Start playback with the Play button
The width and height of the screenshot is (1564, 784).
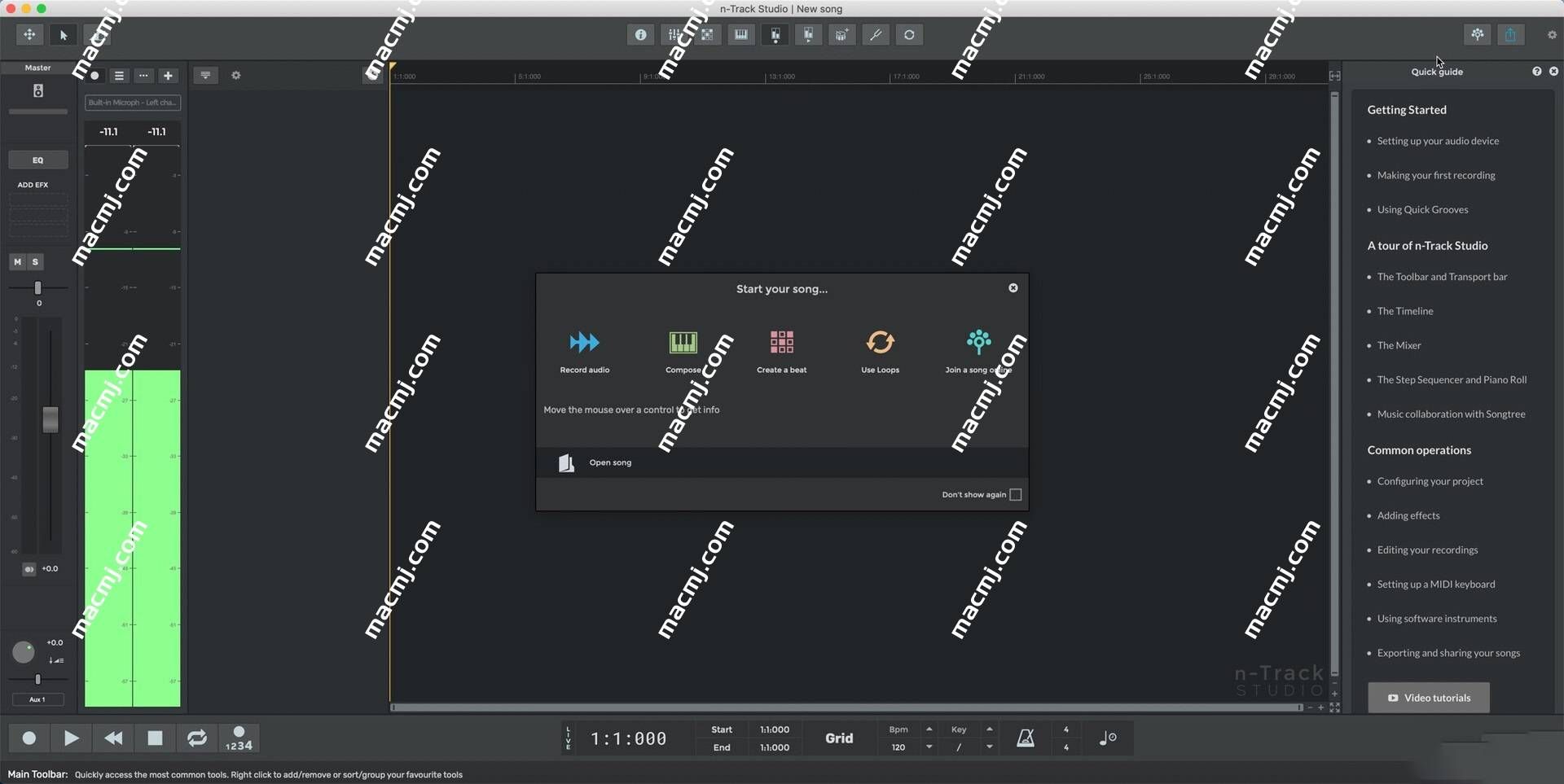point(71,738)
